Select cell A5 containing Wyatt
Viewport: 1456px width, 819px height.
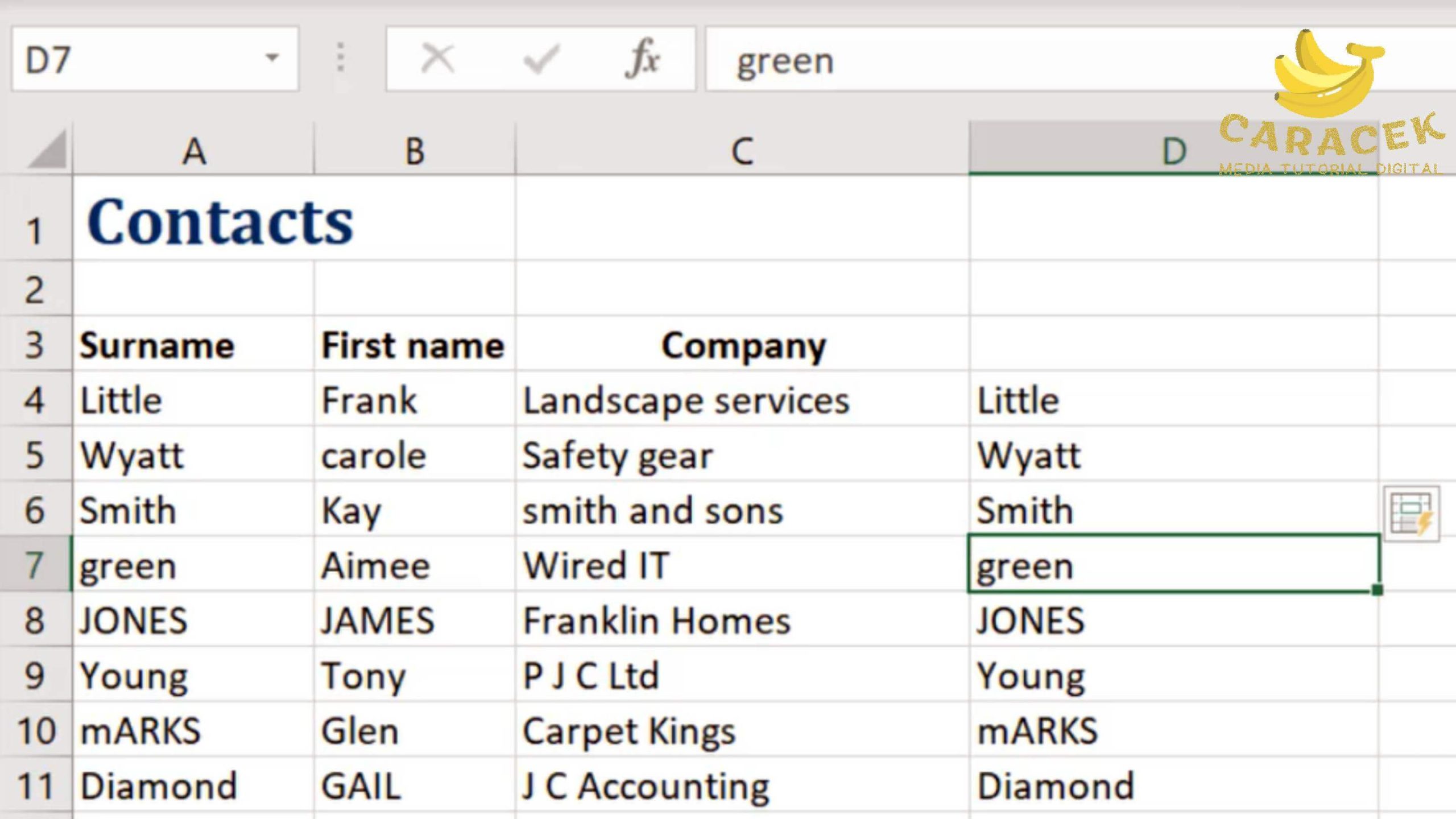(193, 454)
